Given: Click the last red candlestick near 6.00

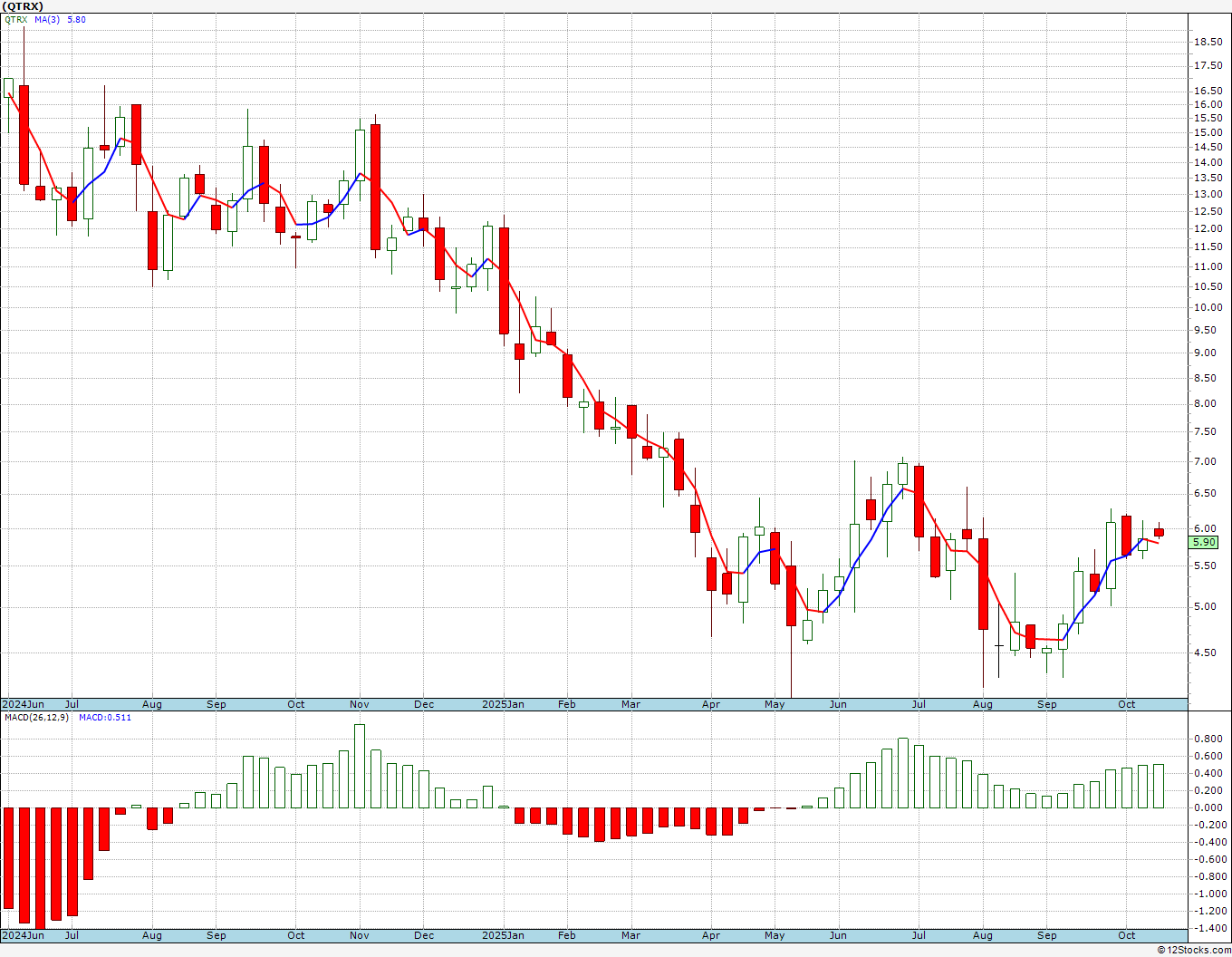Looking at the screenshot, I should (1159, 532).
